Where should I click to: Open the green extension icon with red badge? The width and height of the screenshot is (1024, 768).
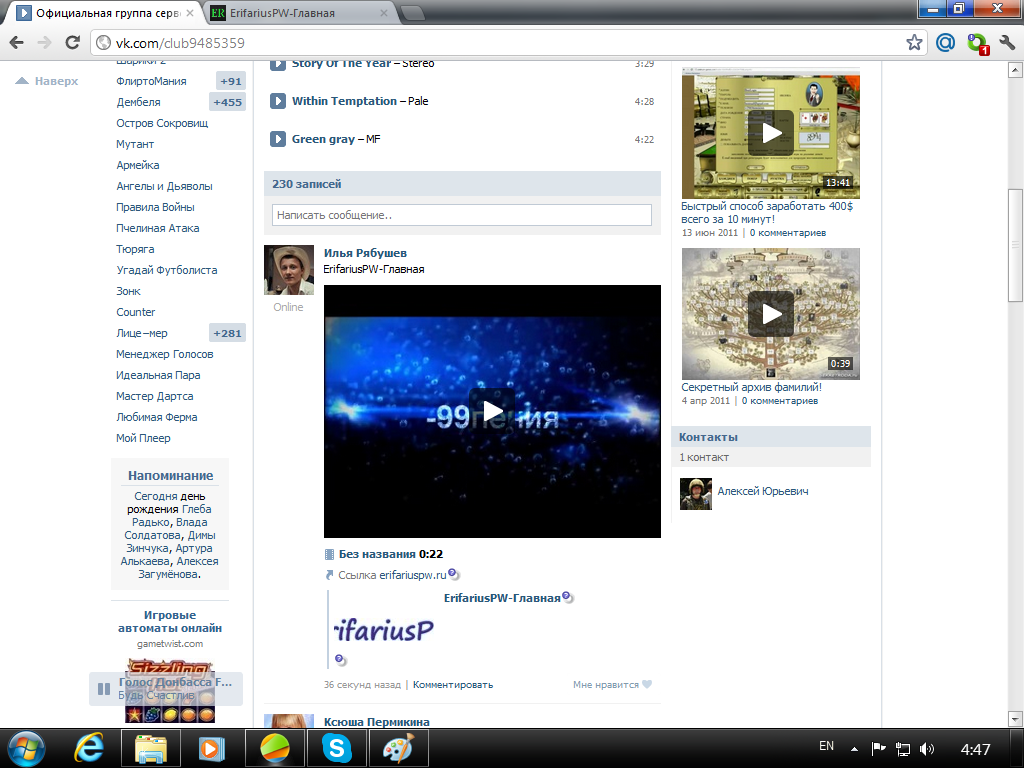tap(978, 44)
